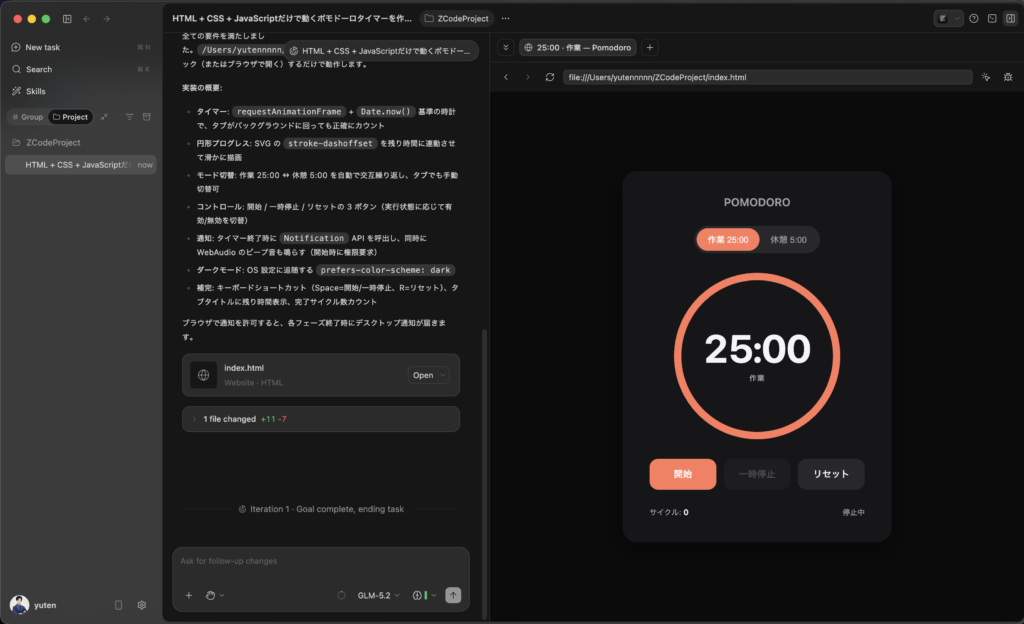Open the sidebar filter icon
The height and width of the screenshot is (624, 1024).
click(x=129, y=117)
